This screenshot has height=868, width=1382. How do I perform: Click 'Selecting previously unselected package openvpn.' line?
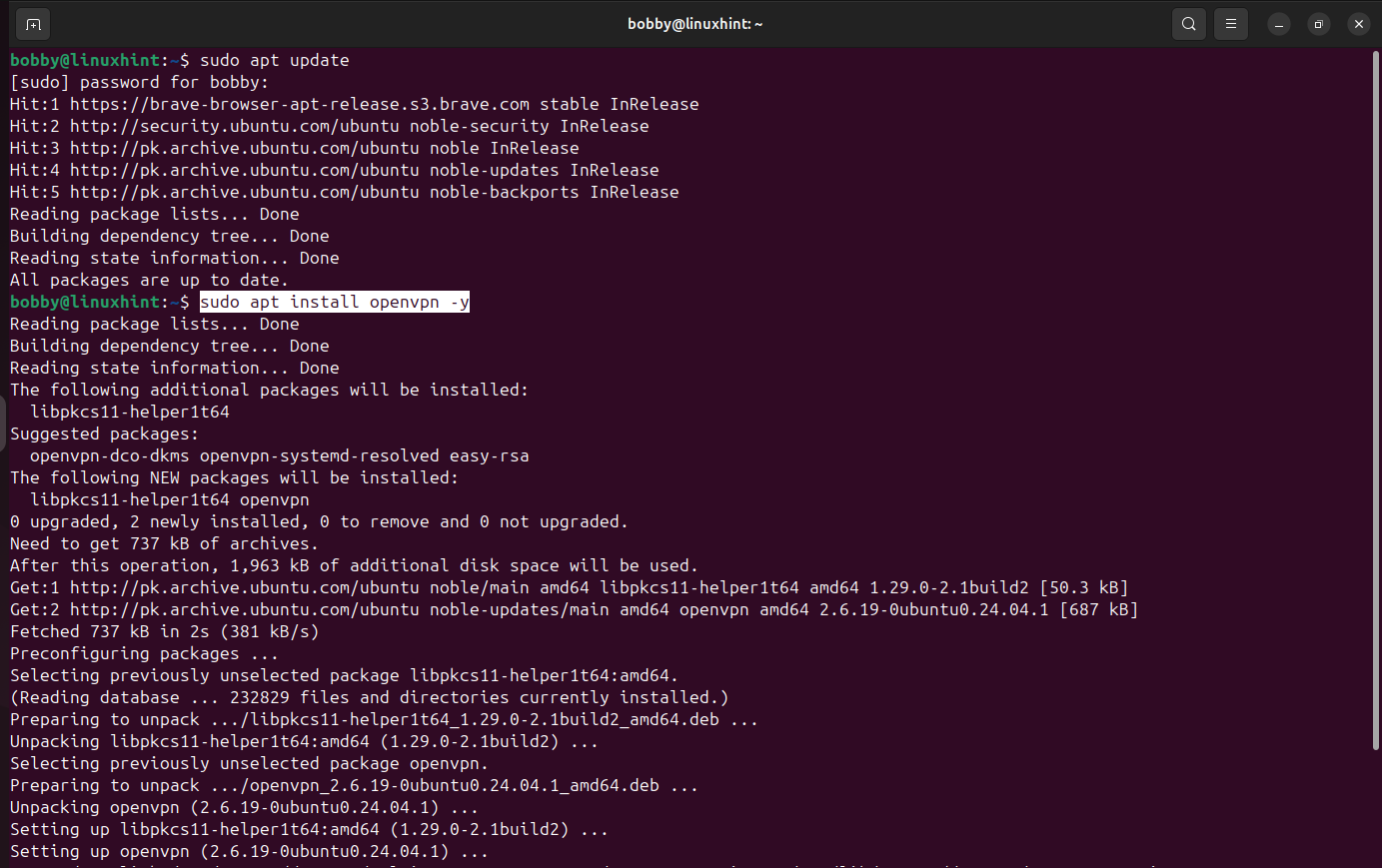(x=249, y=763)
